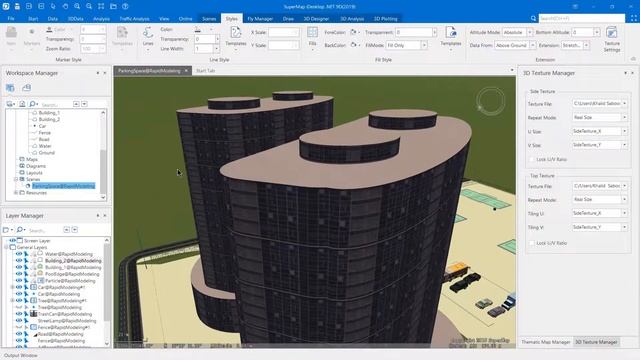Click the Layer Manager search magnifier icon
This screenshot has width=640, height=360.
20,230
